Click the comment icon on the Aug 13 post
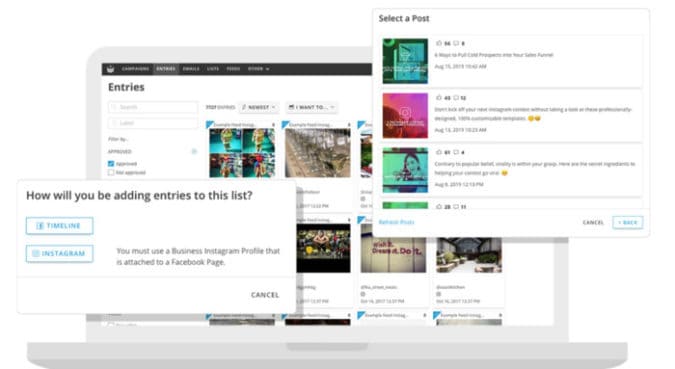The width and height of the screenshot is (675, 369). (x=456, y=98)
